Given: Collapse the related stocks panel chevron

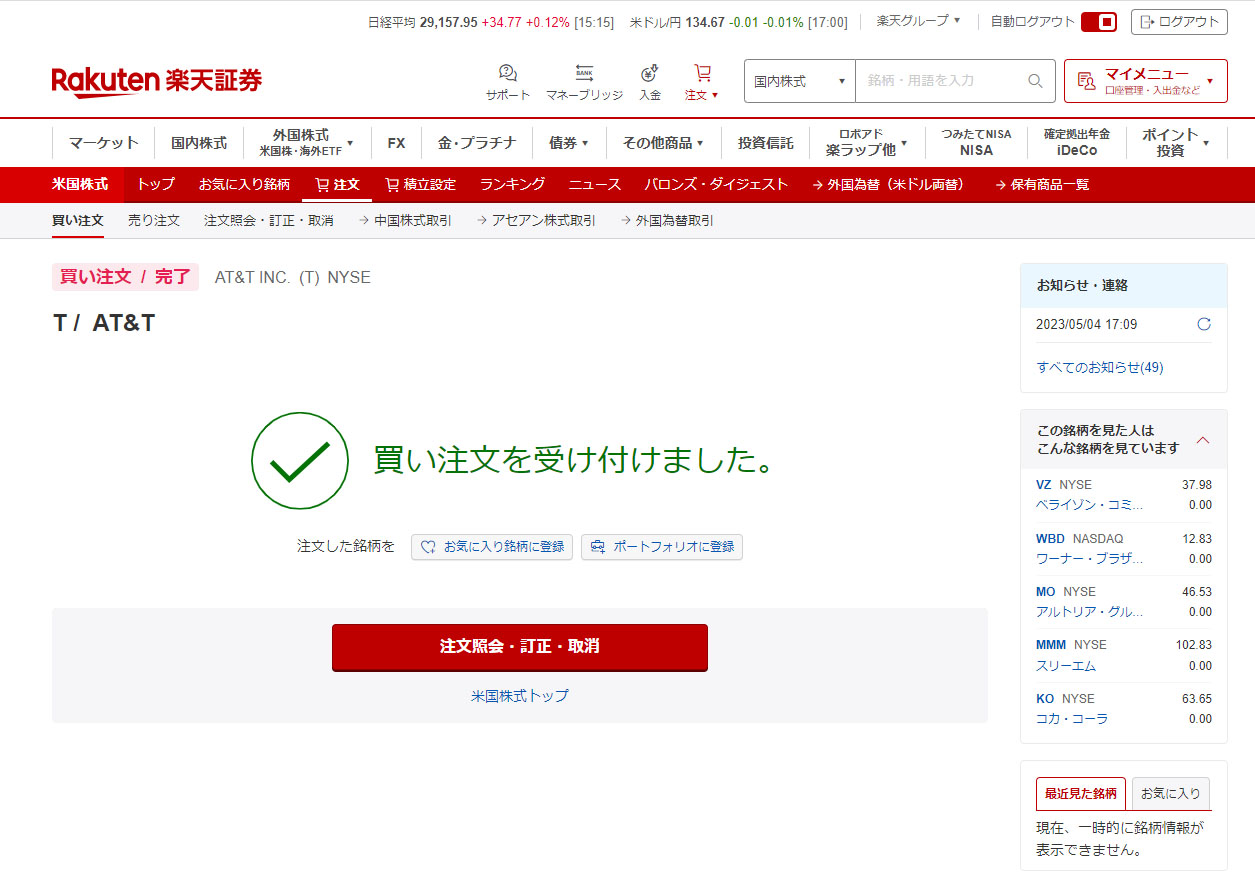Looking at the screenshot, I should click(x=1203, y=440).
